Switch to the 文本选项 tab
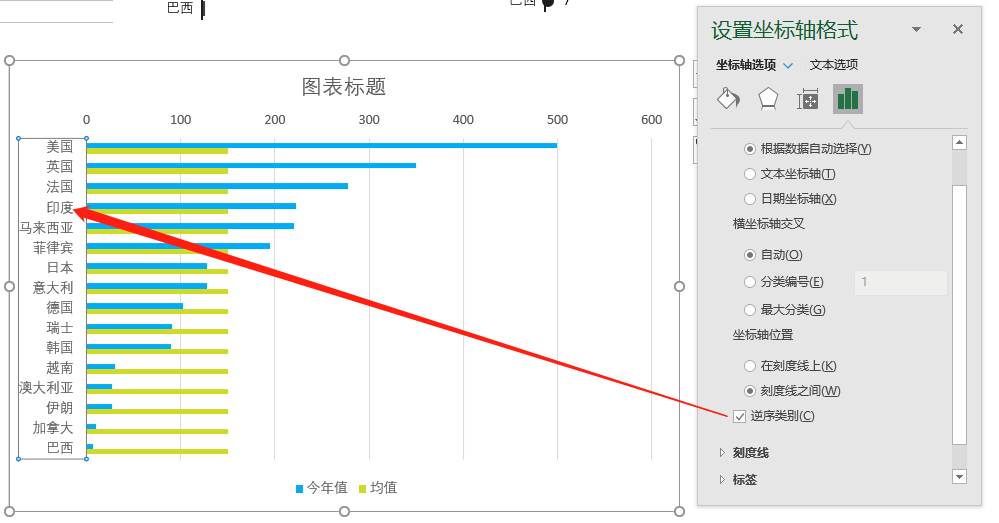This screenshot has width=999, height=523. point(833,64)
